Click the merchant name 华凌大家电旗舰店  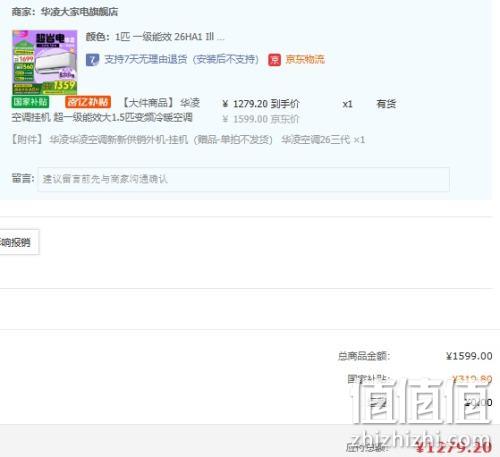[79, 12]
